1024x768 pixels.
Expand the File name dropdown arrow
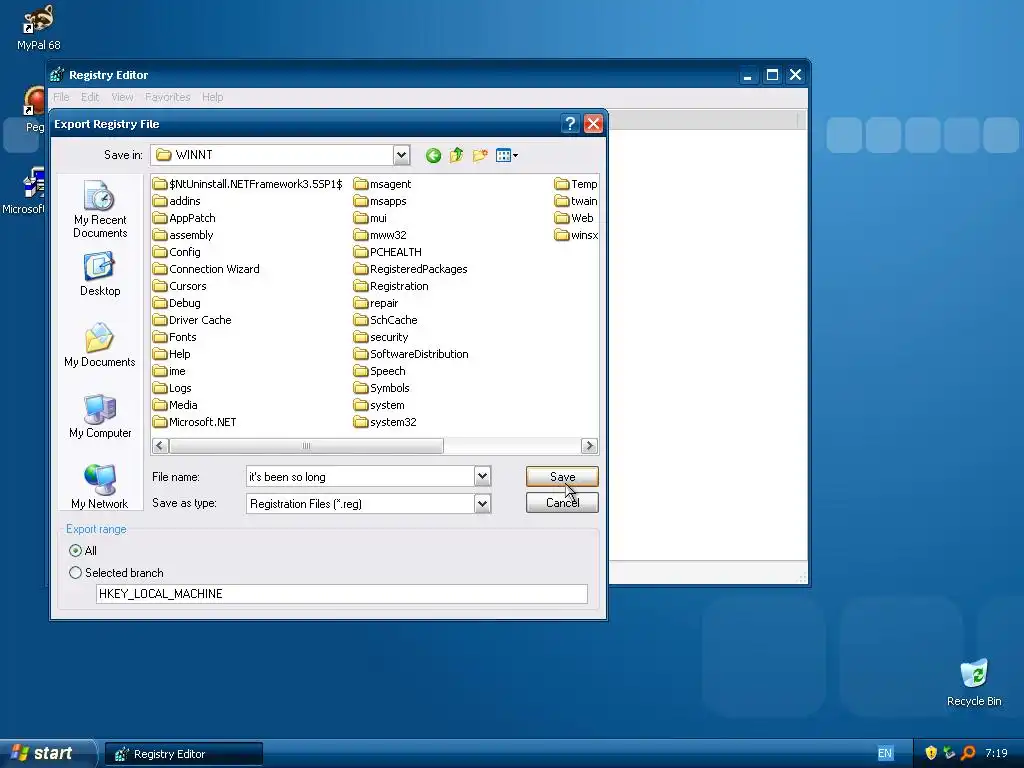click(483, 477)
